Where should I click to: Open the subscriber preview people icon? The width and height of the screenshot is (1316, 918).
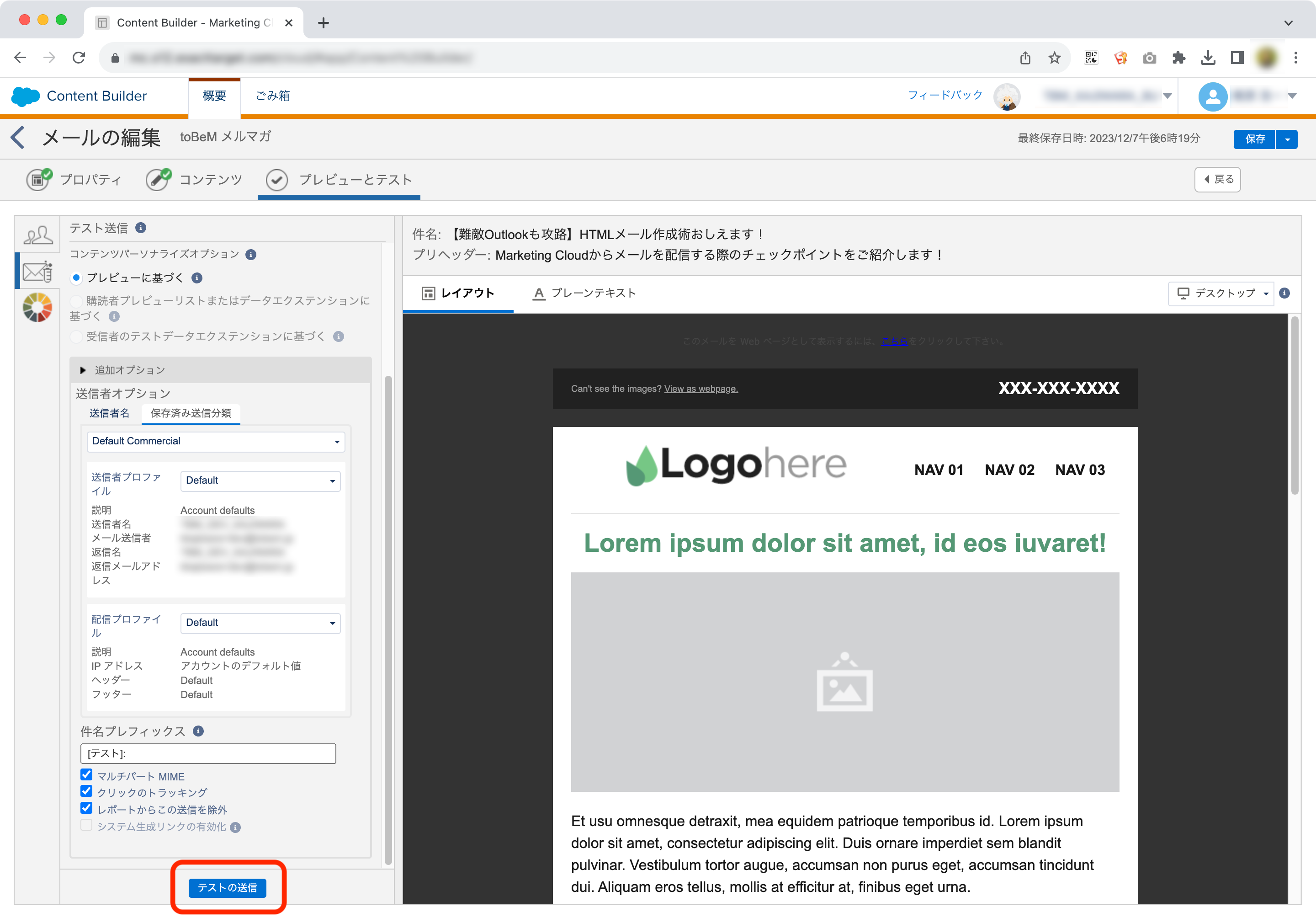pos(38,235)
